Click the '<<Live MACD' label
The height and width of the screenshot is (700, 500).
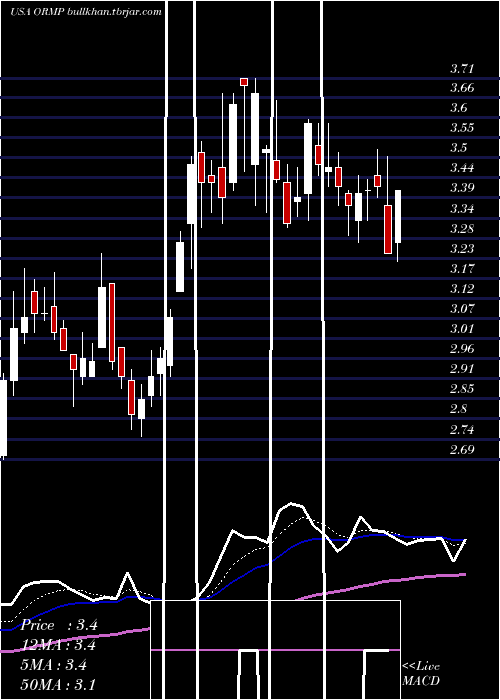(x=421, y=674)
